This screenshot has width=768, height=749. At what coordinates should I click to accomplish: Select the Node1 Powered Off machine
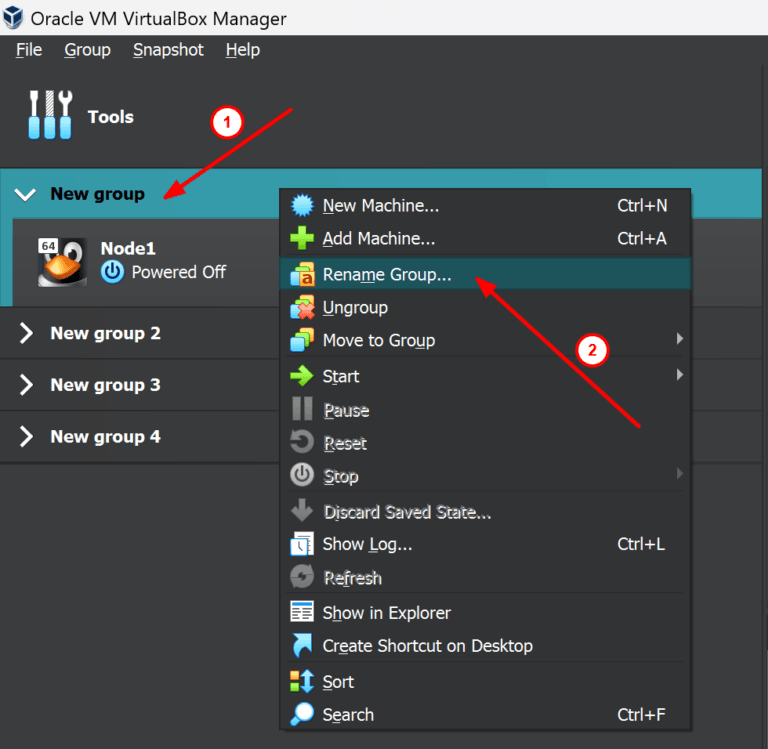tap(146, 262)
